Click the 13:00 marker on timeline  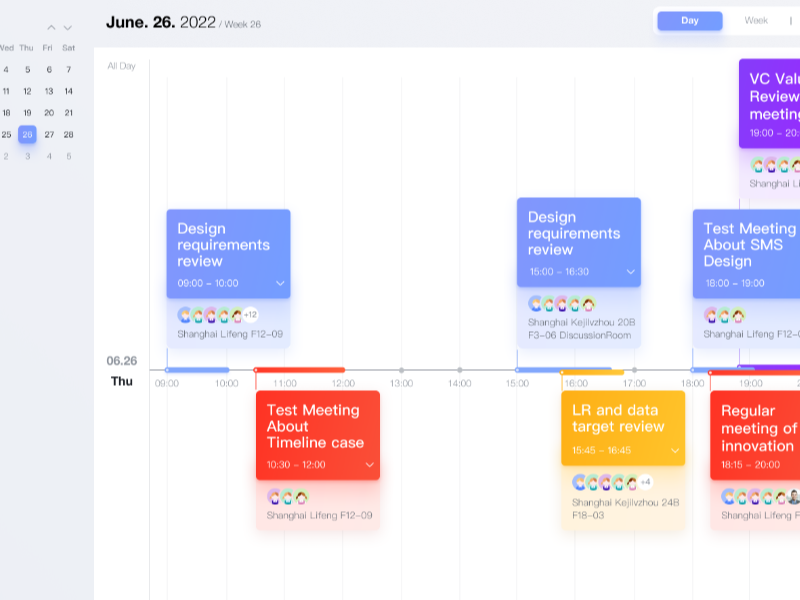(x=401, y=370)
